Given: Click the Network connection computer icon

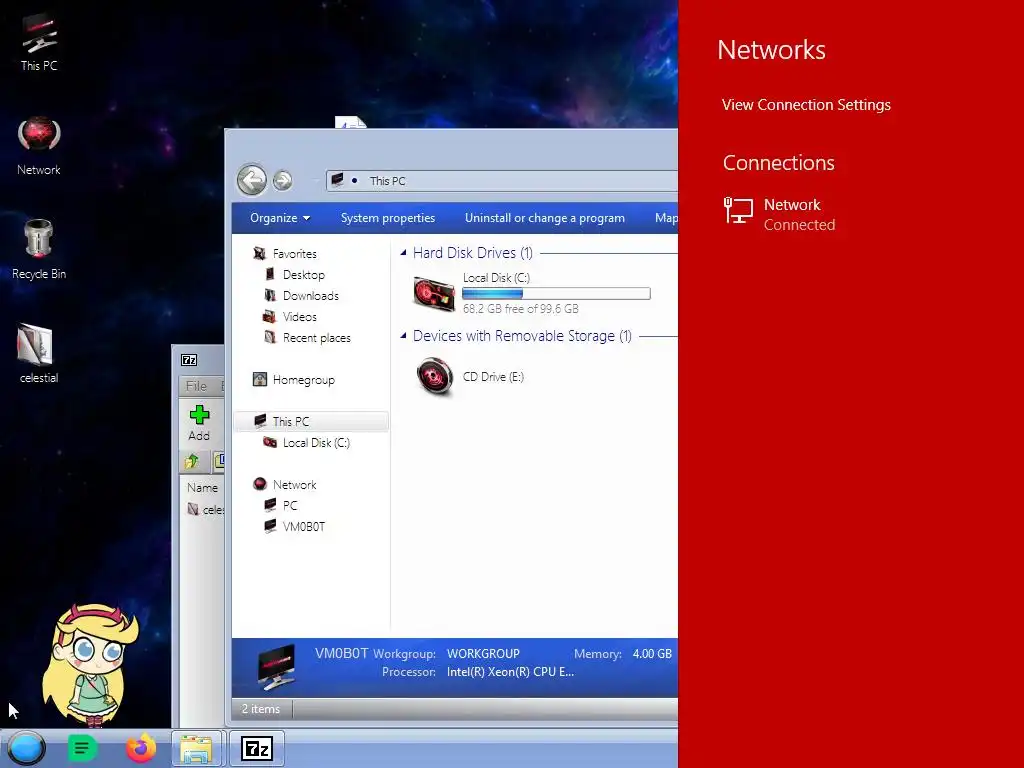Looking at the screenshot, I should pos(739,211).
